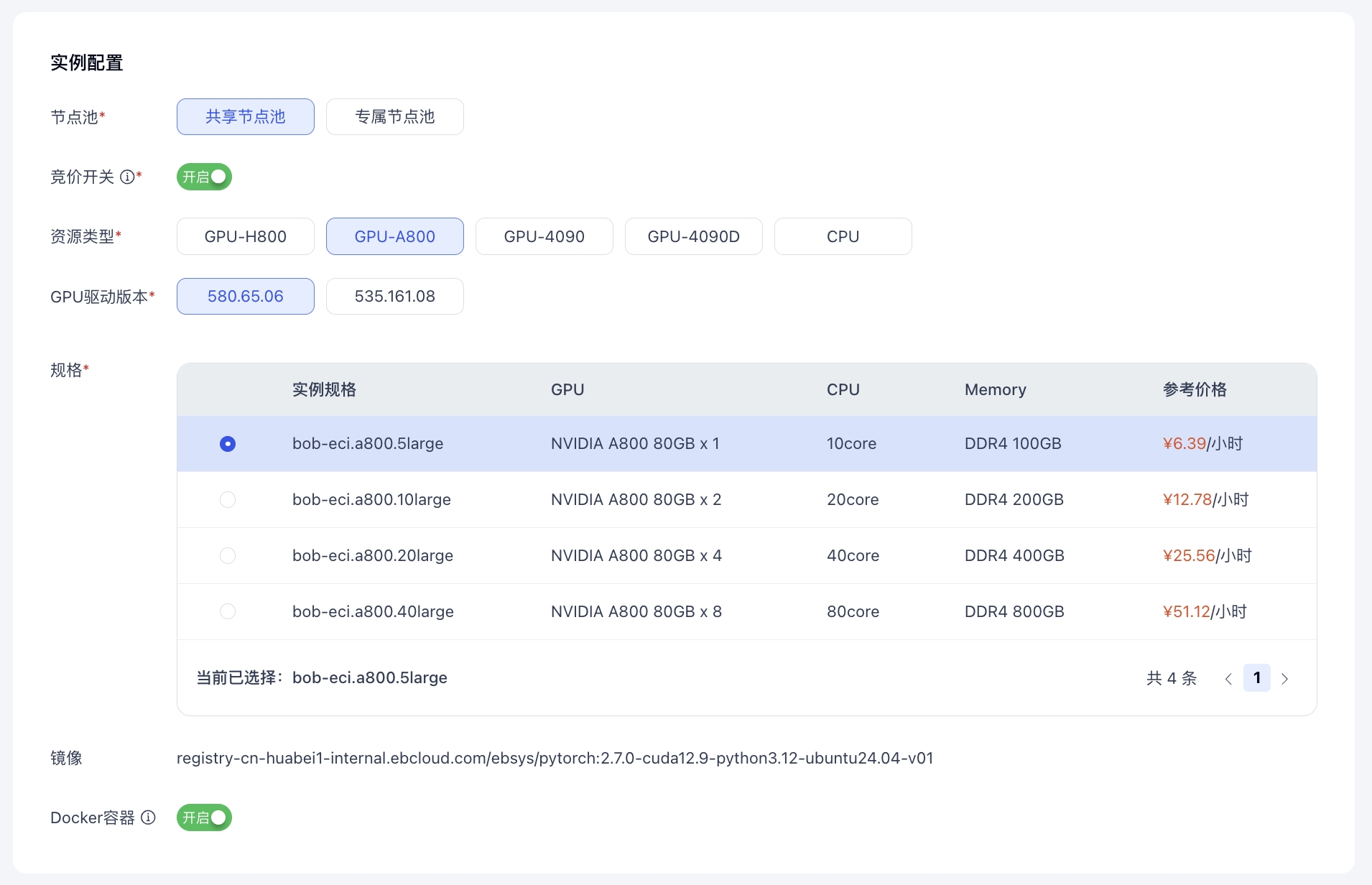
Task: Choose the bob-eci.a800.40large radio option
Action: pyautogui.click(x=228, y=612)
